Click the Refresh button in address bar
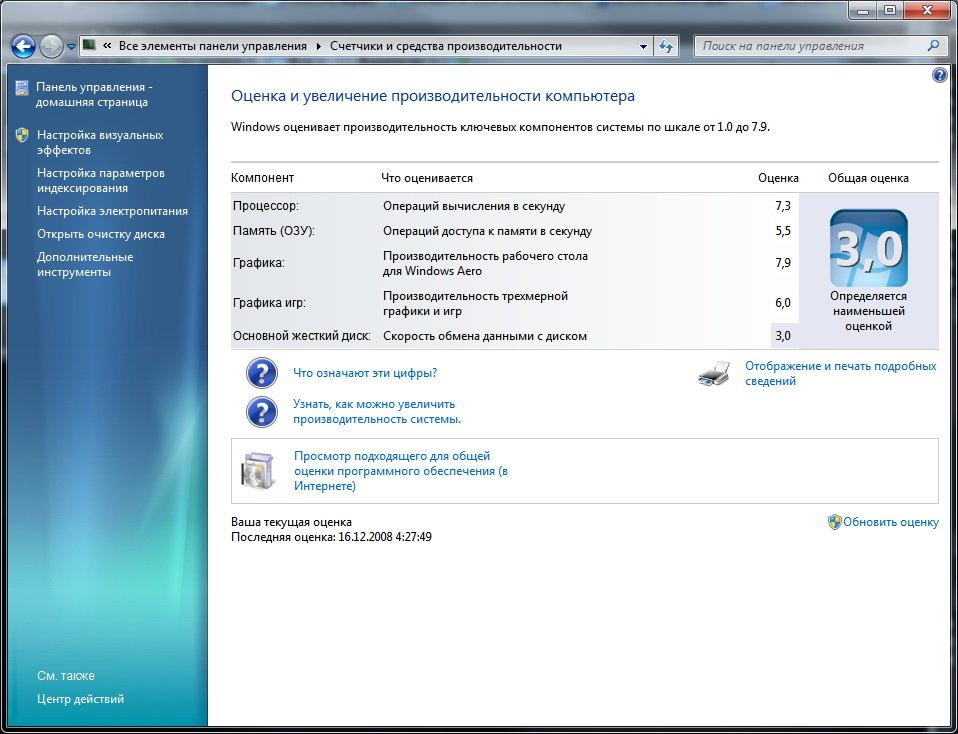 point(666,46)
